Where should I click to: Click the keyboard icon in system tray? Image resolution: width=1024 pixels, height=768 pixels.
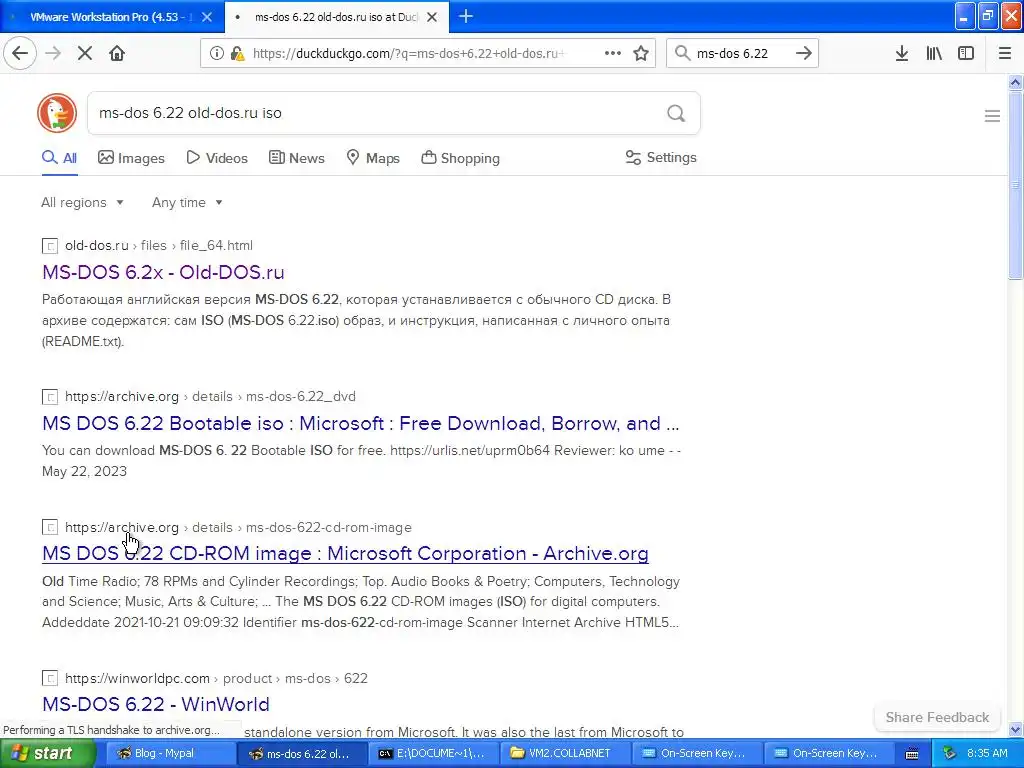(912, 754)
